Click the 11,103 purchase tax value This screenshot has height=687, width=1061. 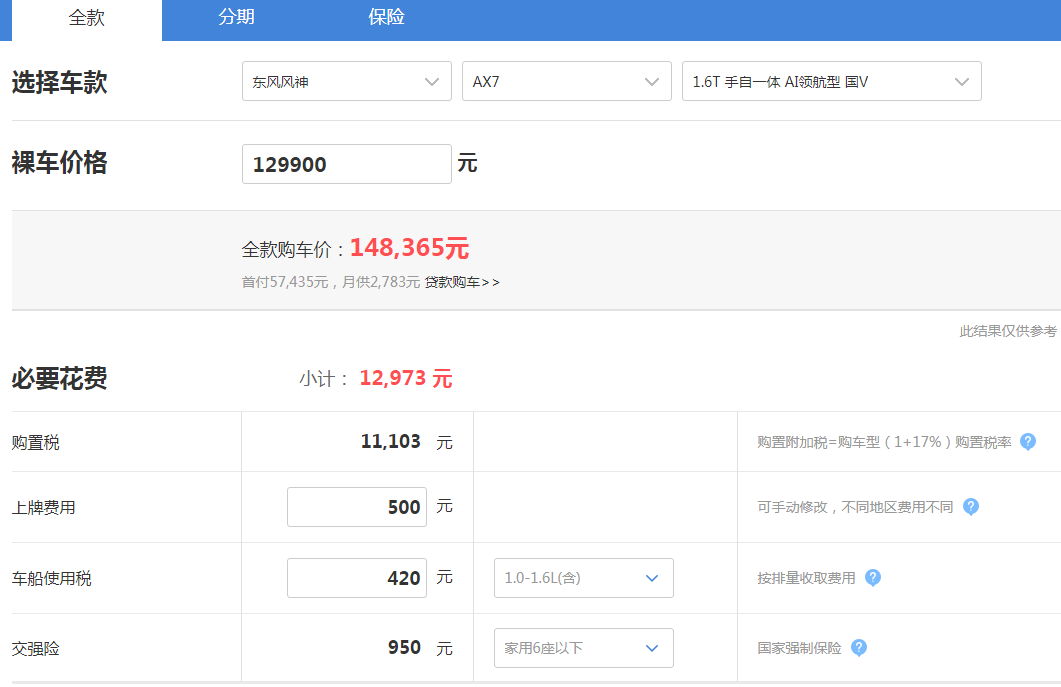(x=390, y=441)
